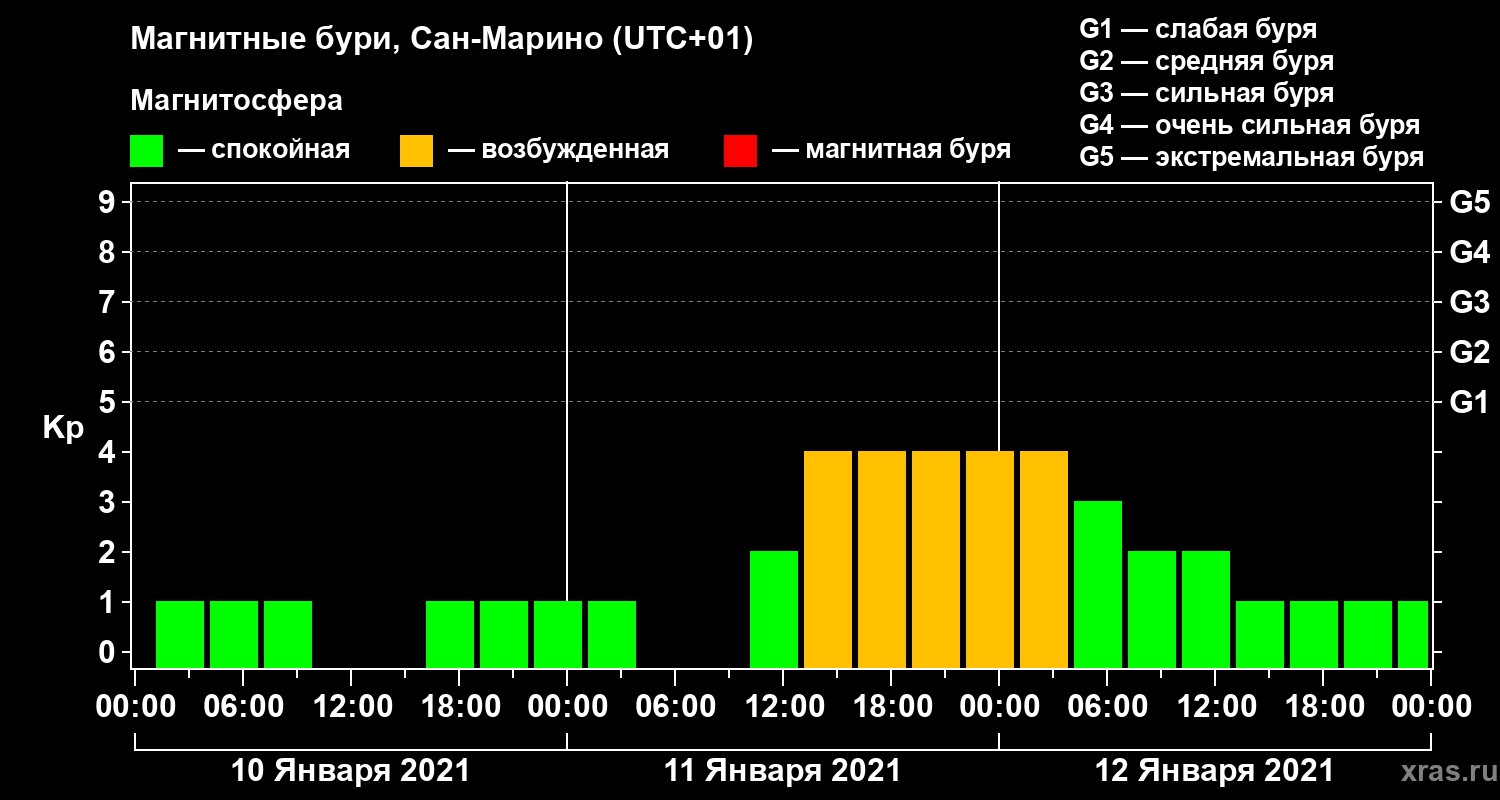
Task: Click the 06:00 time label under 10 January
Action: [243, 707]
